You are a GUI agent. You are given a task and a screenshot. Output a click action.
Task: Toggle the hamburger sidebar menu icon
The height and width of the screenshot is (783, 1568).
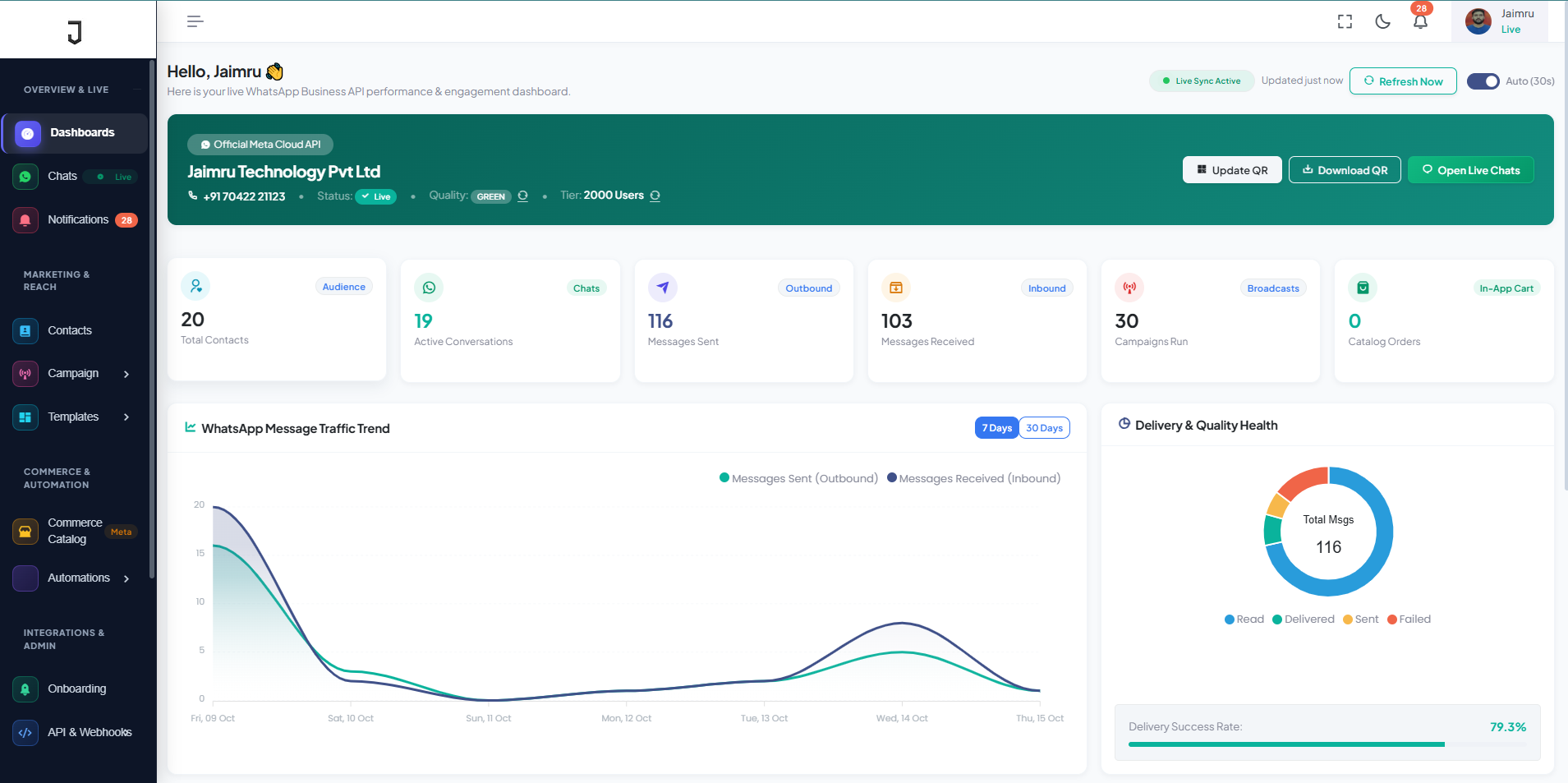pos(195,21)
